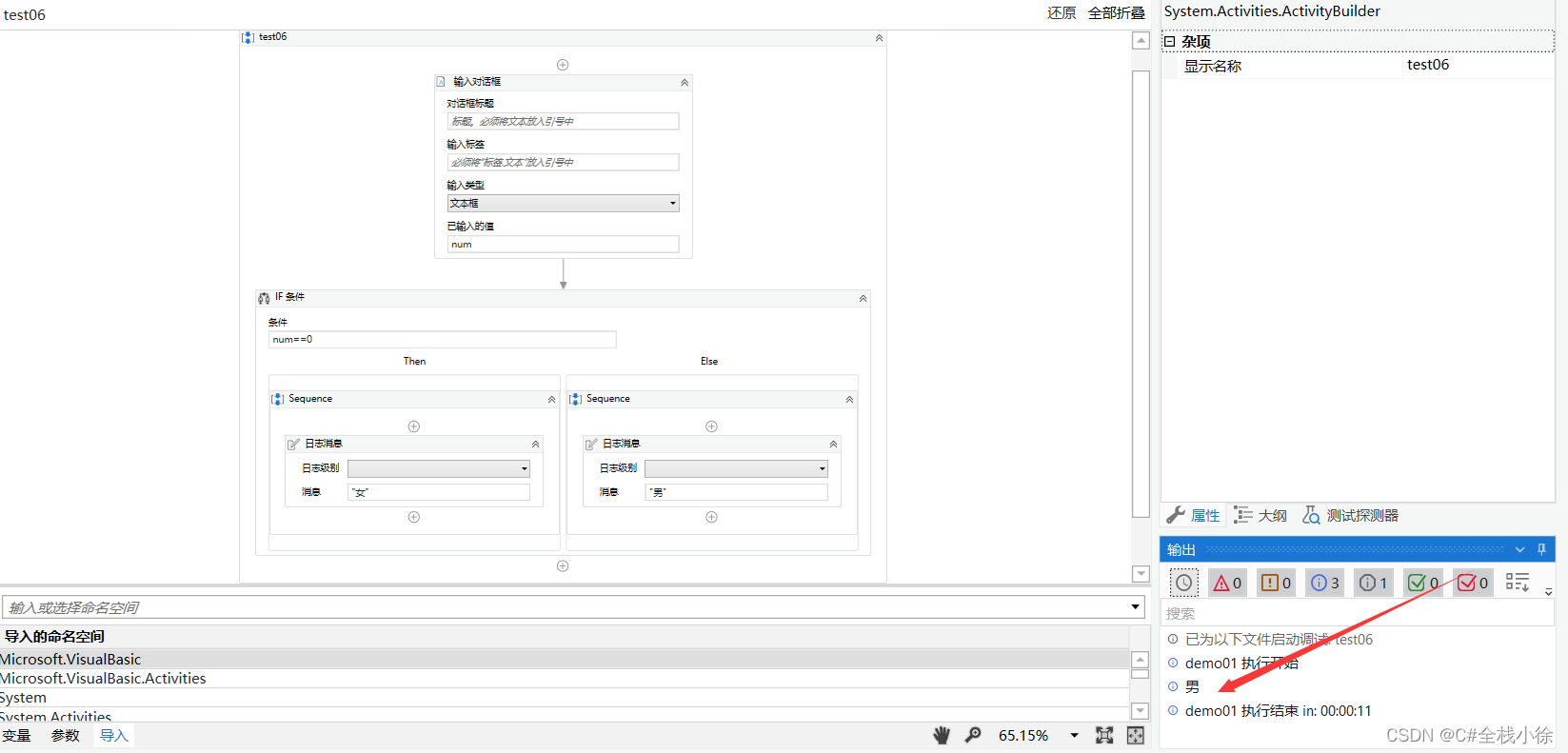Open the 输入类型 文本框 dropdown
The width and height of the screenshot is (1568, 753).
[x=563, y=204]
